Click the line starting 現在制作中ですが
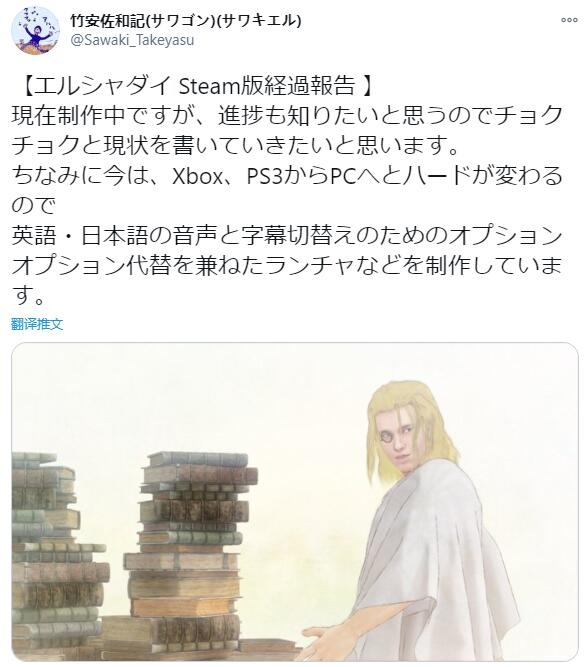Image resolution: width=588 pixels, height=667 pixels. click(x=287, y=115)
